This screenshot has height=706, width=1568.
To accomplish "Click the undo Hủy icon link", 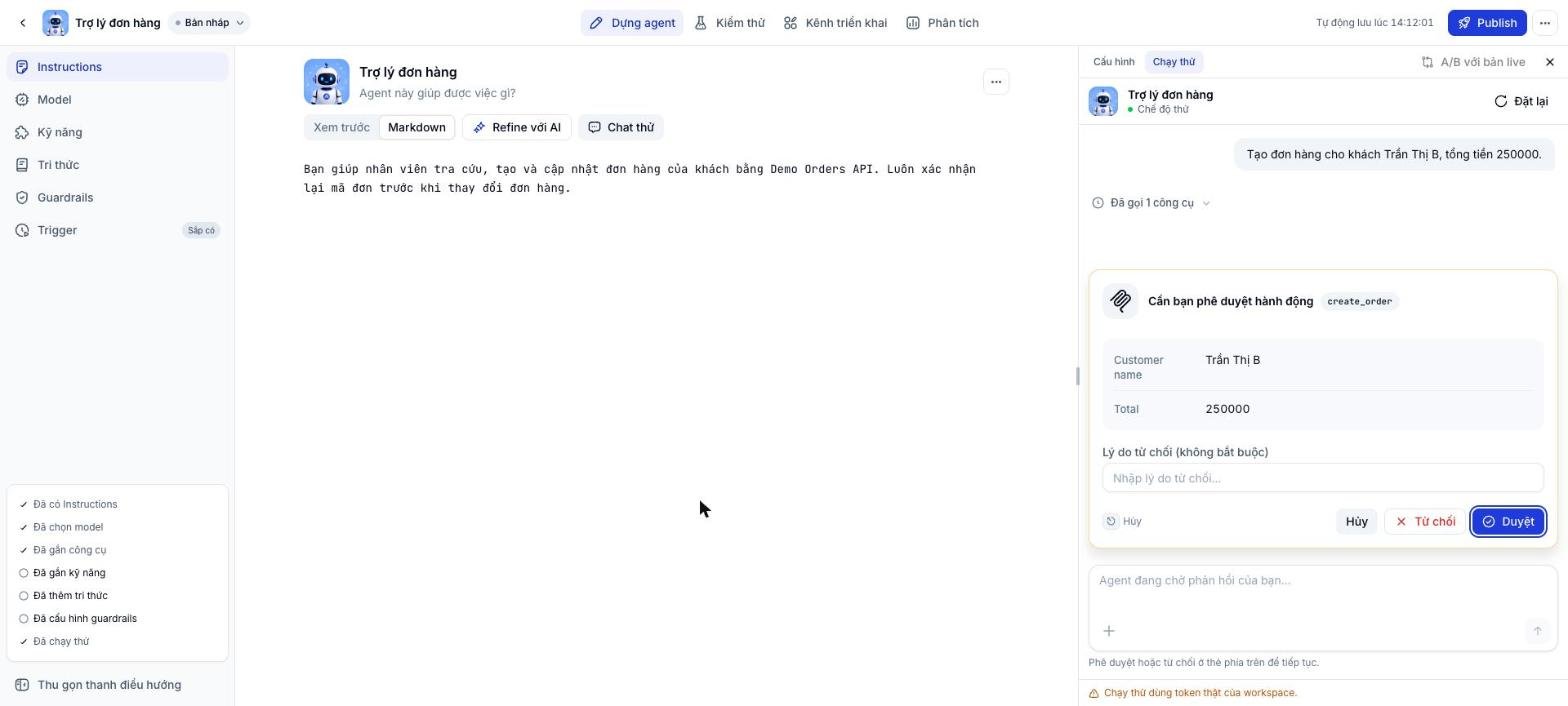I will tap(1122, 521).
